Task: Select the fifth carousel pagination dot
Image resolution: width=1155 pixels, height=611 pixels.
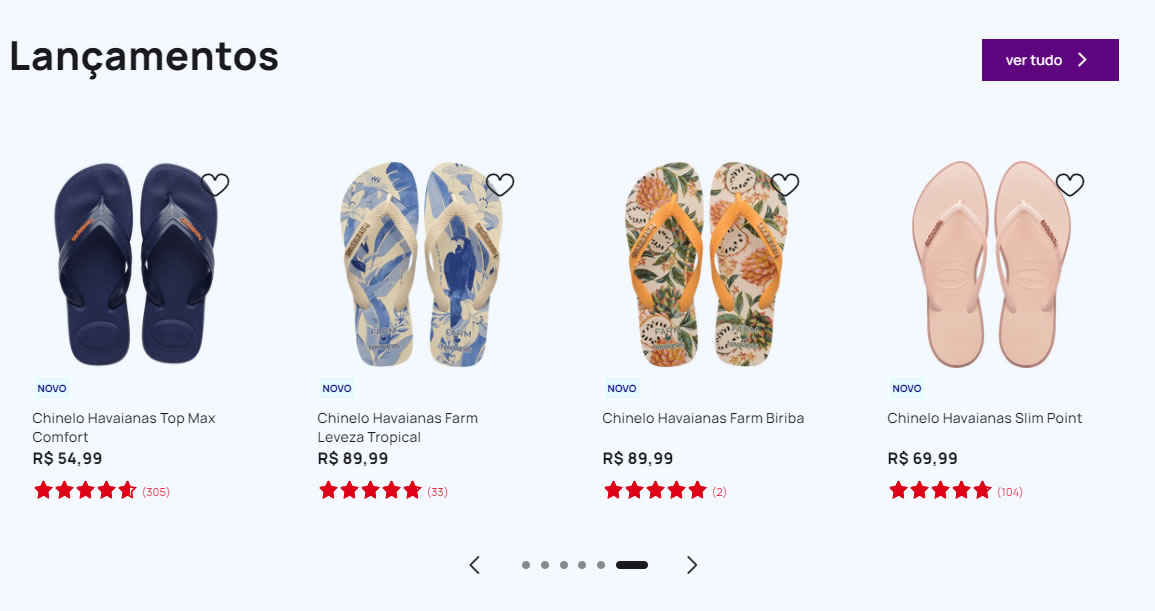Action: pyautogui.click(x=601, y=565)
